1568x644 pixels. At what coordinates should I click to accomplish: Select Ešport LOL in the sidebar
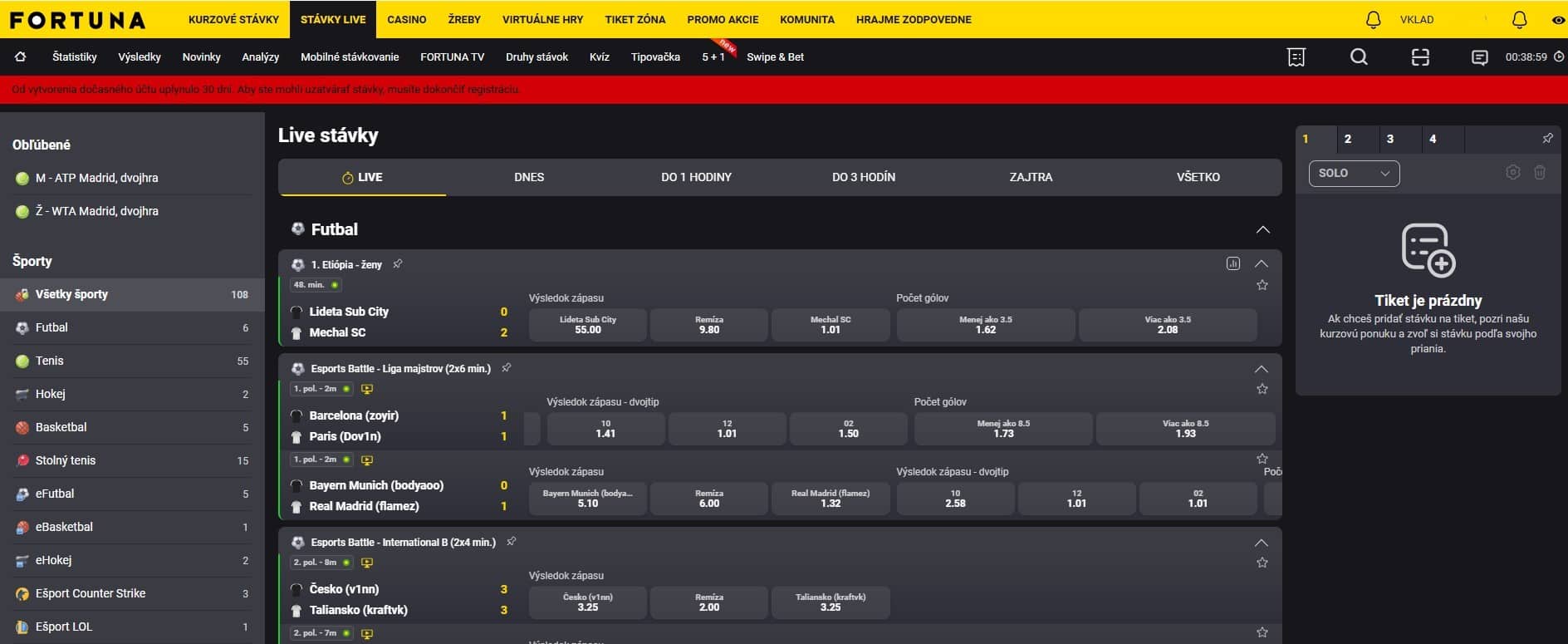click(x=133, y=627)
